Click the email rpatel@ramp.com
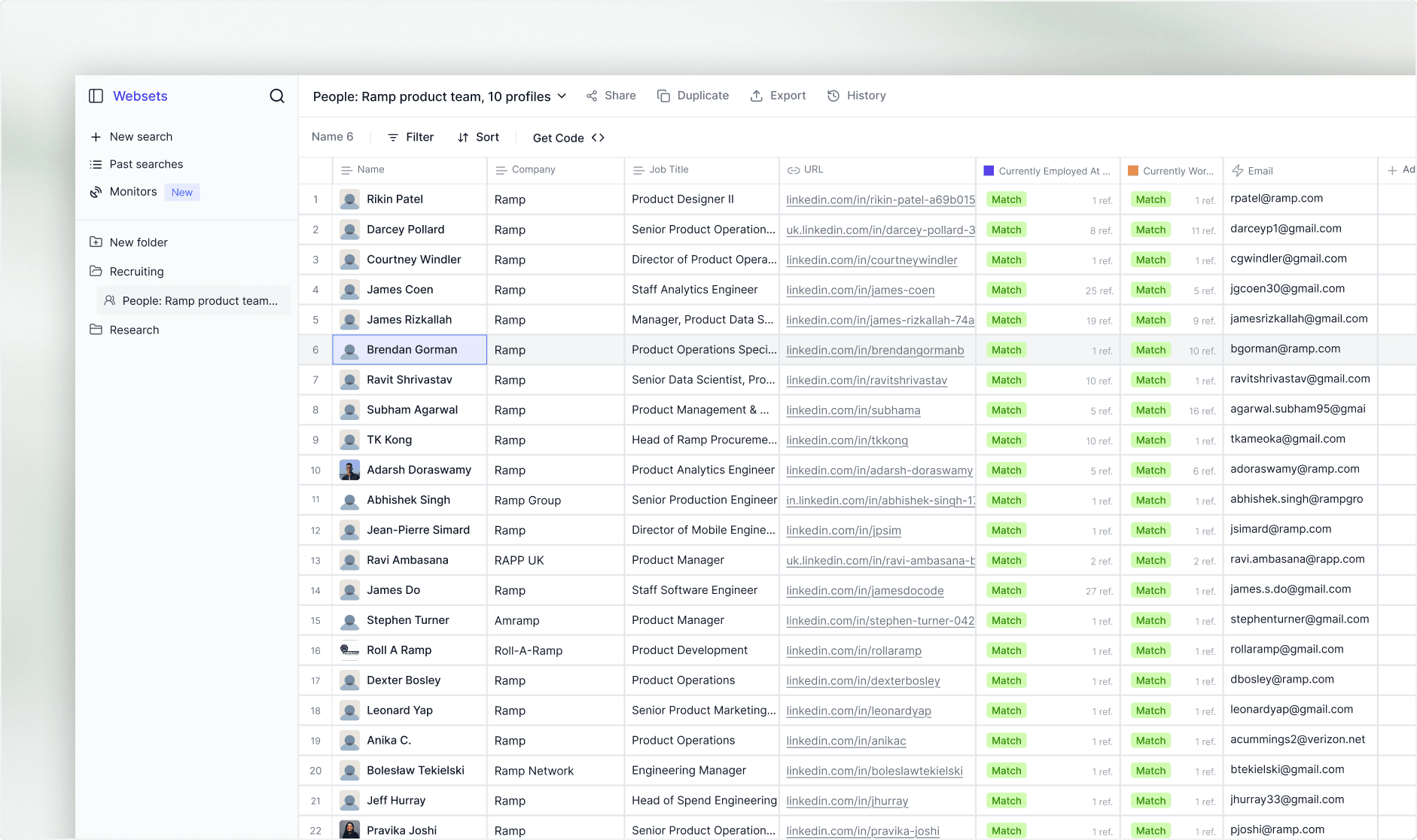This screenshot has height=840, width=1417. (1277, 199)
